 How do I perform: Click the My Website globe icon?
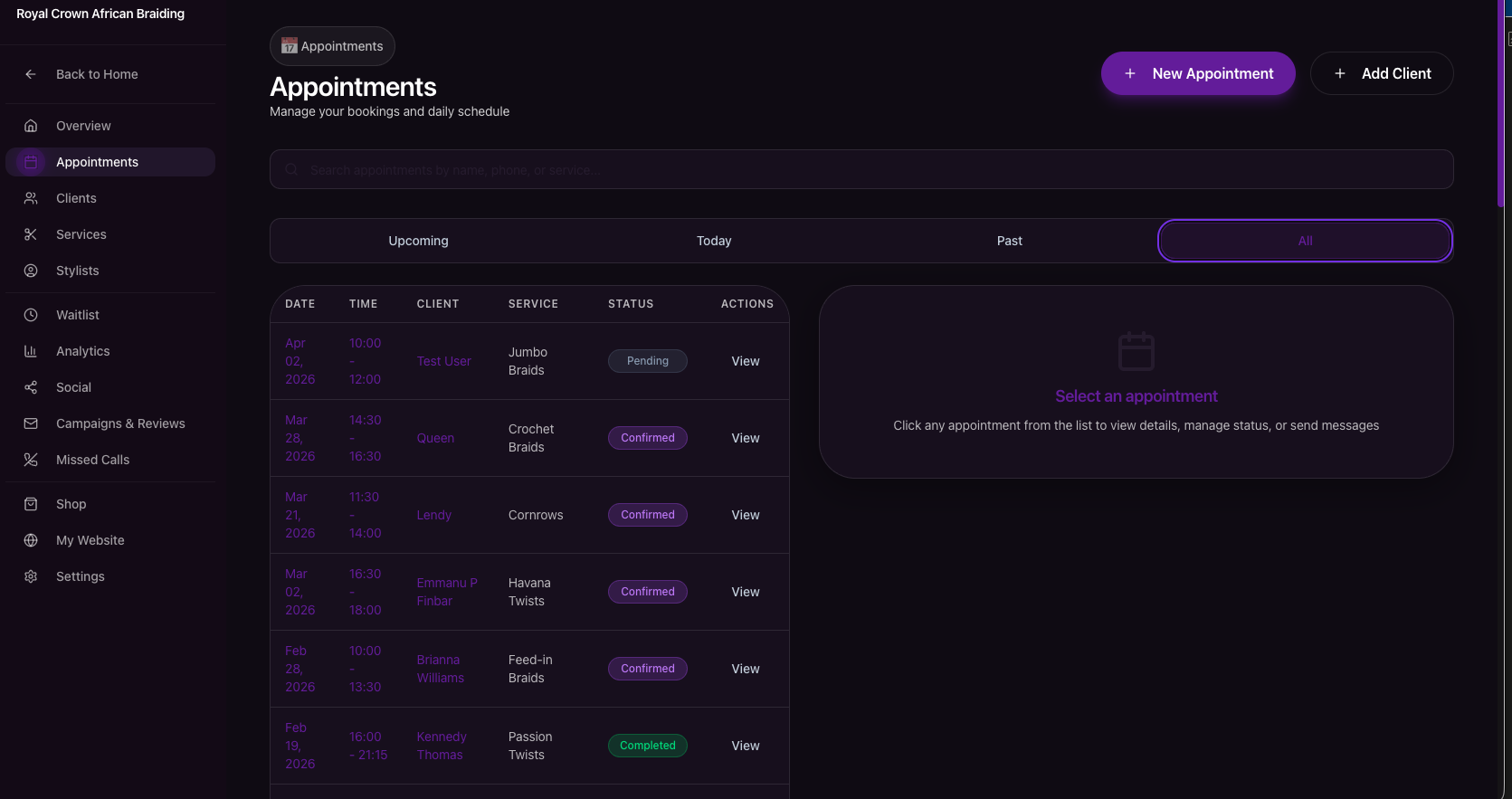point(31,540)
